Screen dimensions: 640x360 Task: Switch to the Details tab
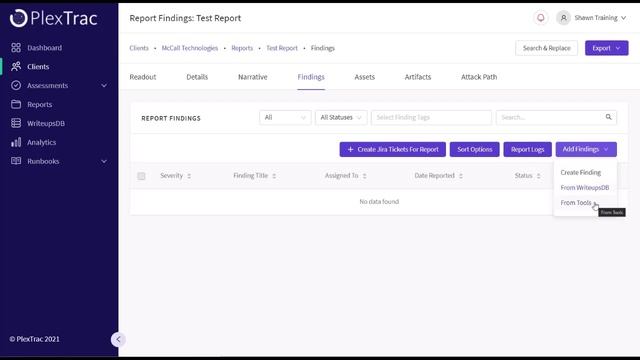(x=197, y=77)
